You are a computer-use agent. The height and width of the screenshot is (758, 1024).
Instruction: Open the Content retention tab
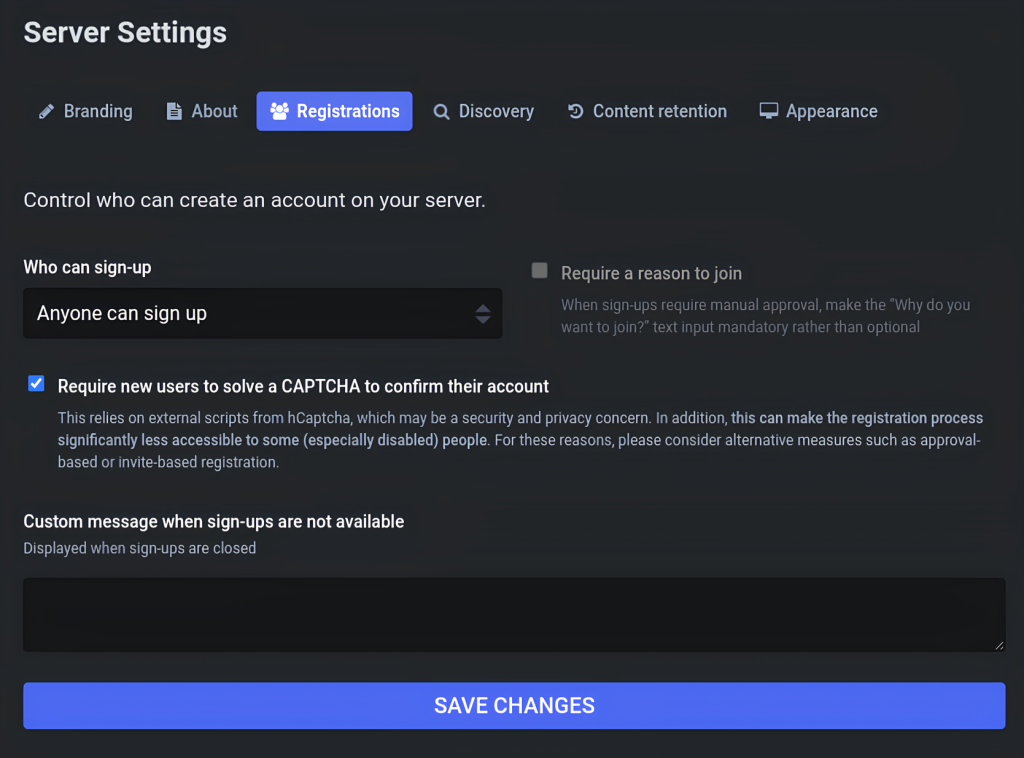coord(647,111)
